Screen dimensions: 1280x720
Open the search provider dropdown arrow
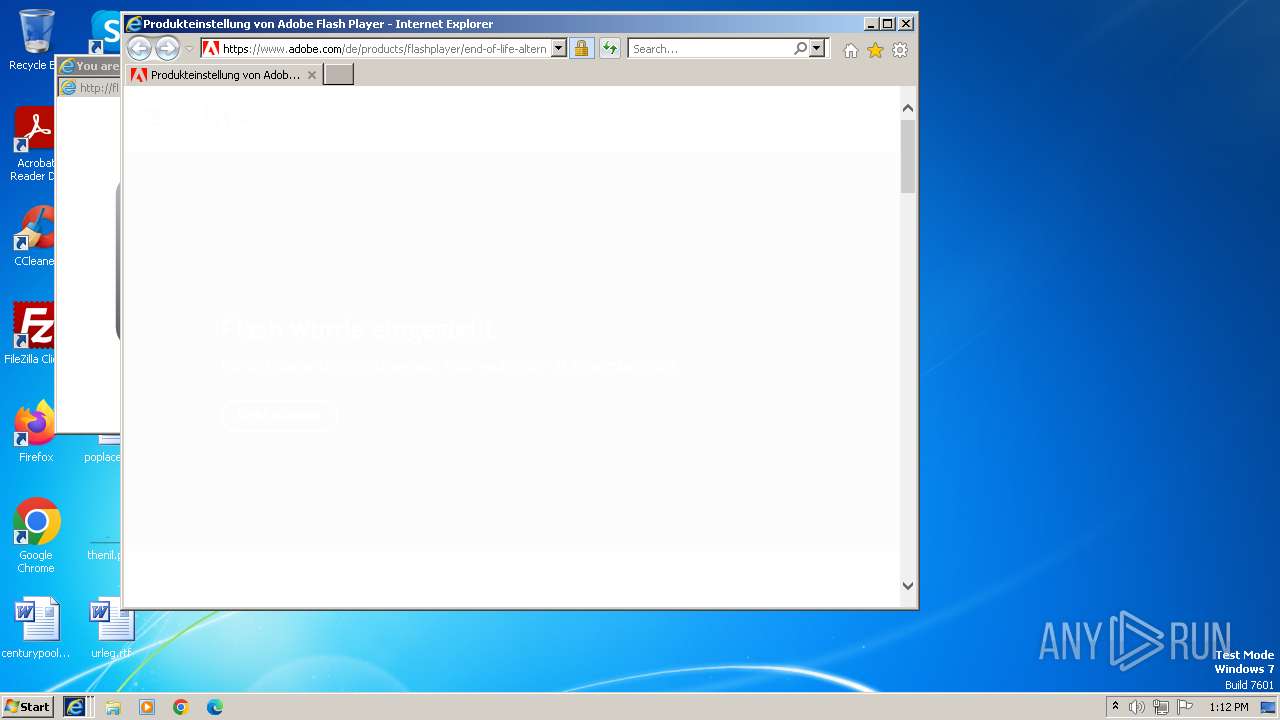pyautogui.click(x=817, y=48)
